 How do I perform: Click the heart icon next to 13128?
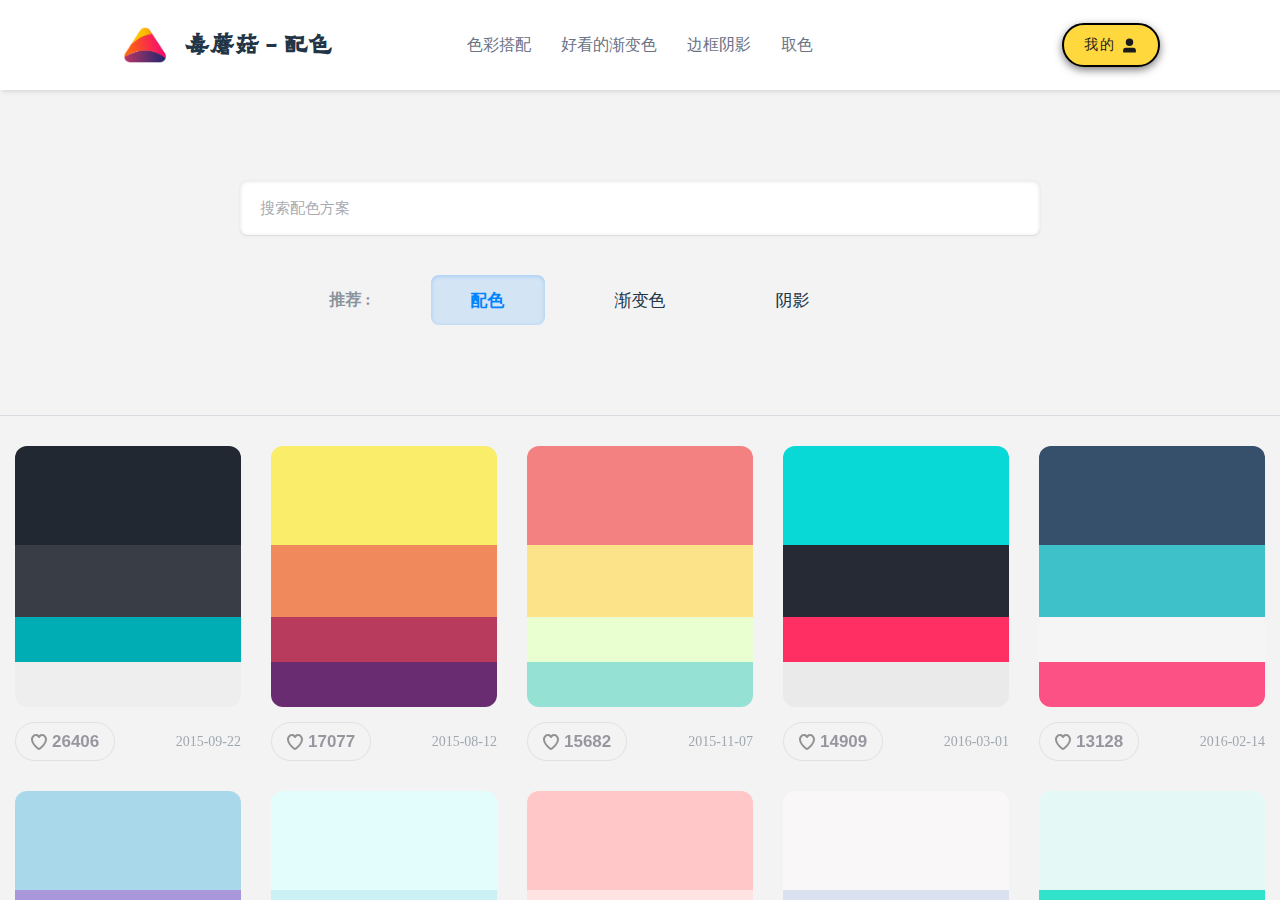1063,742
